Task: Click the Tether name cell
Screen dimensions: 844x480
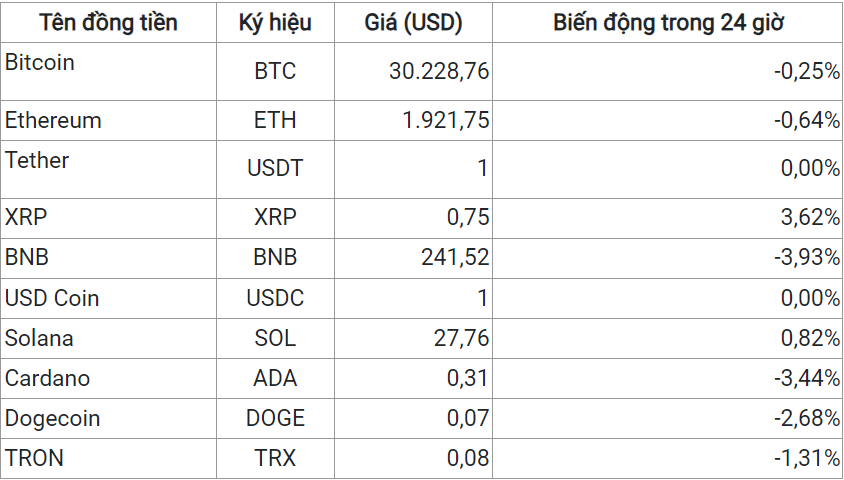Action: (x=37, y=160)
